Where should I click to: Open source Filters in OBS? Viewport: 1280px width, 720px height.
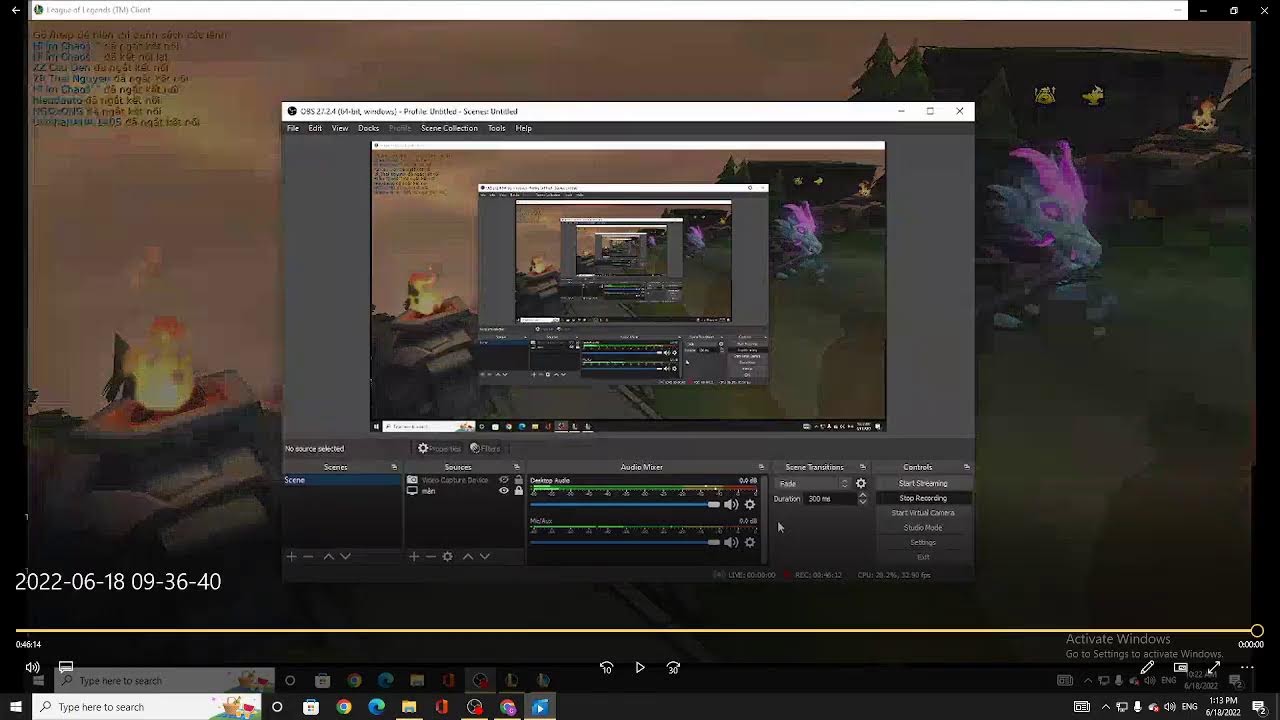click(x=485, y=449)
